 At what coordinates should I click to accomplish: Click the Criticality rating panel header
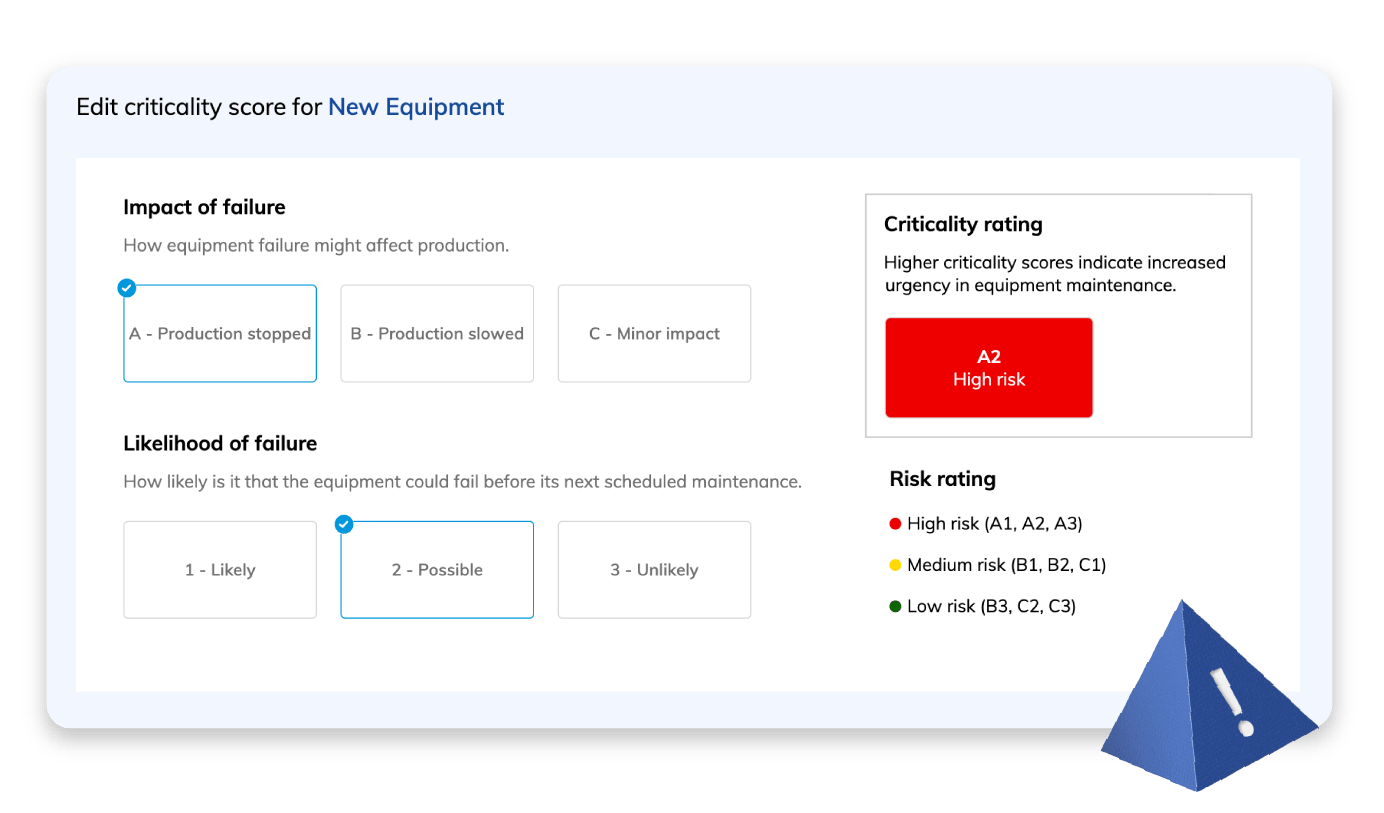pyautogui.click(x=963, y=224)
